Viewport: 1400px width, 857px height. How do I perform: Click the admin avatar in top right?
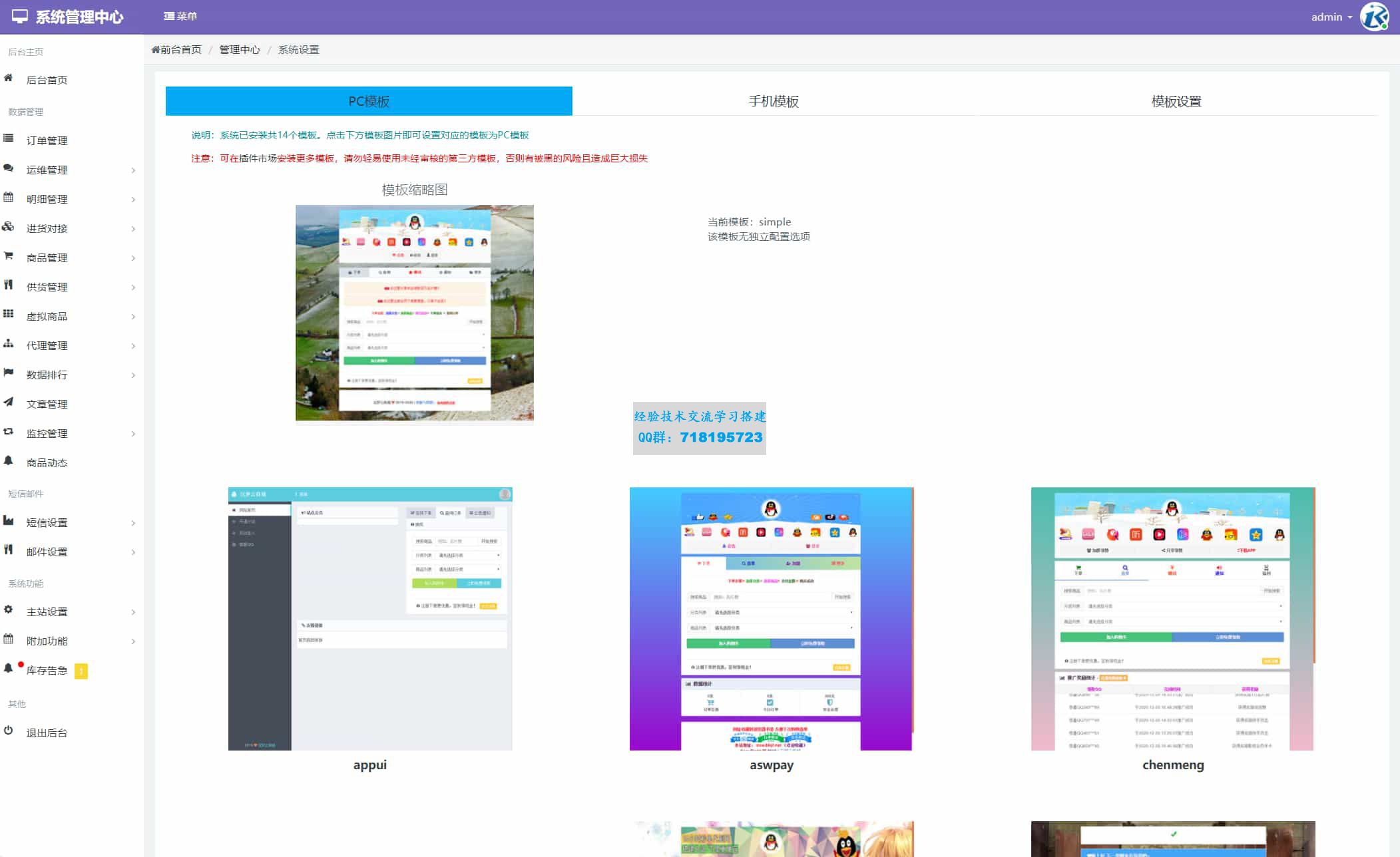click(x=1373, y=17)
